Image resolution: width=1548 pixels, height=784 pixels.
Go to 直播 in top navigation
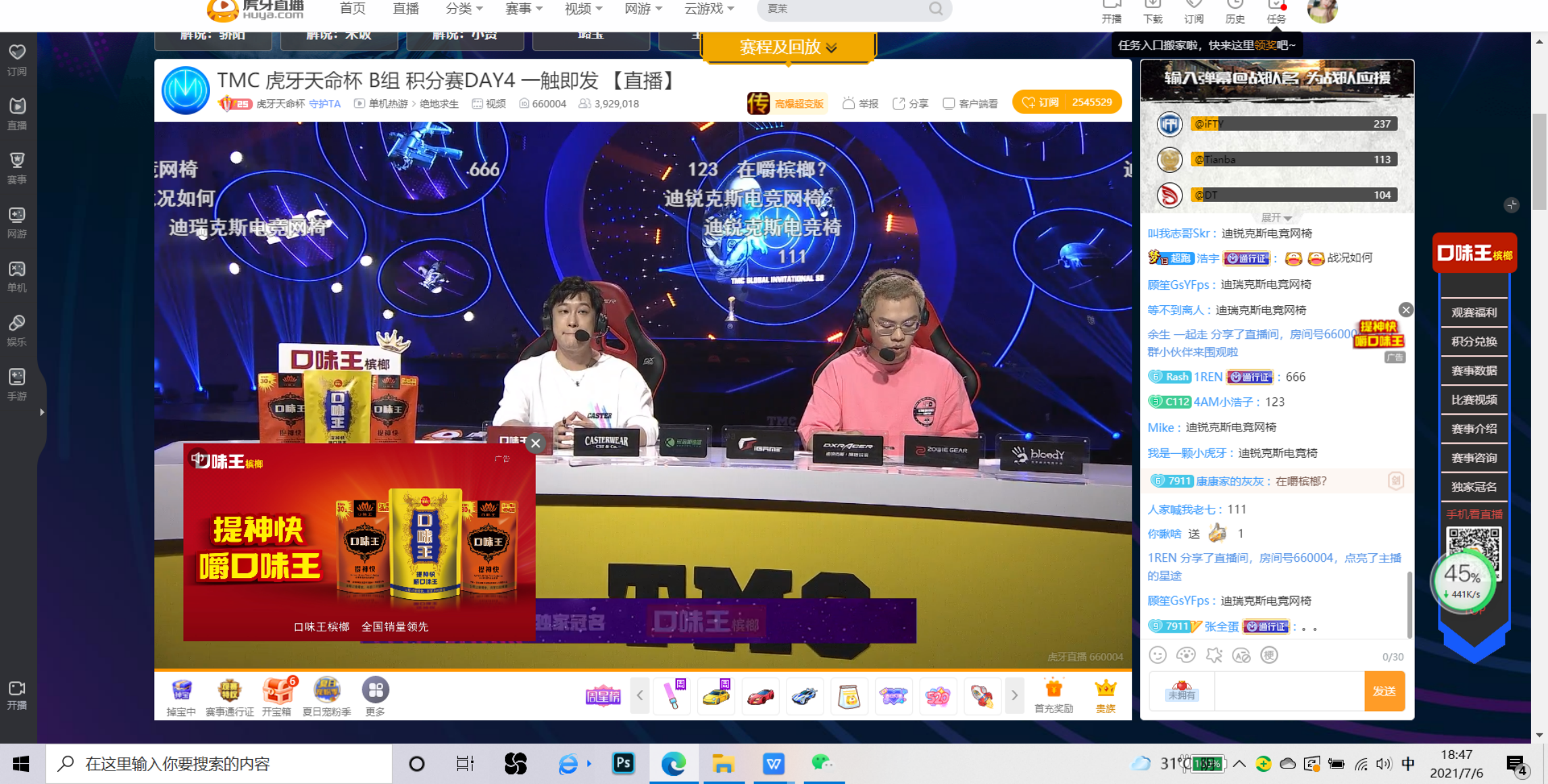pos(405,9)
